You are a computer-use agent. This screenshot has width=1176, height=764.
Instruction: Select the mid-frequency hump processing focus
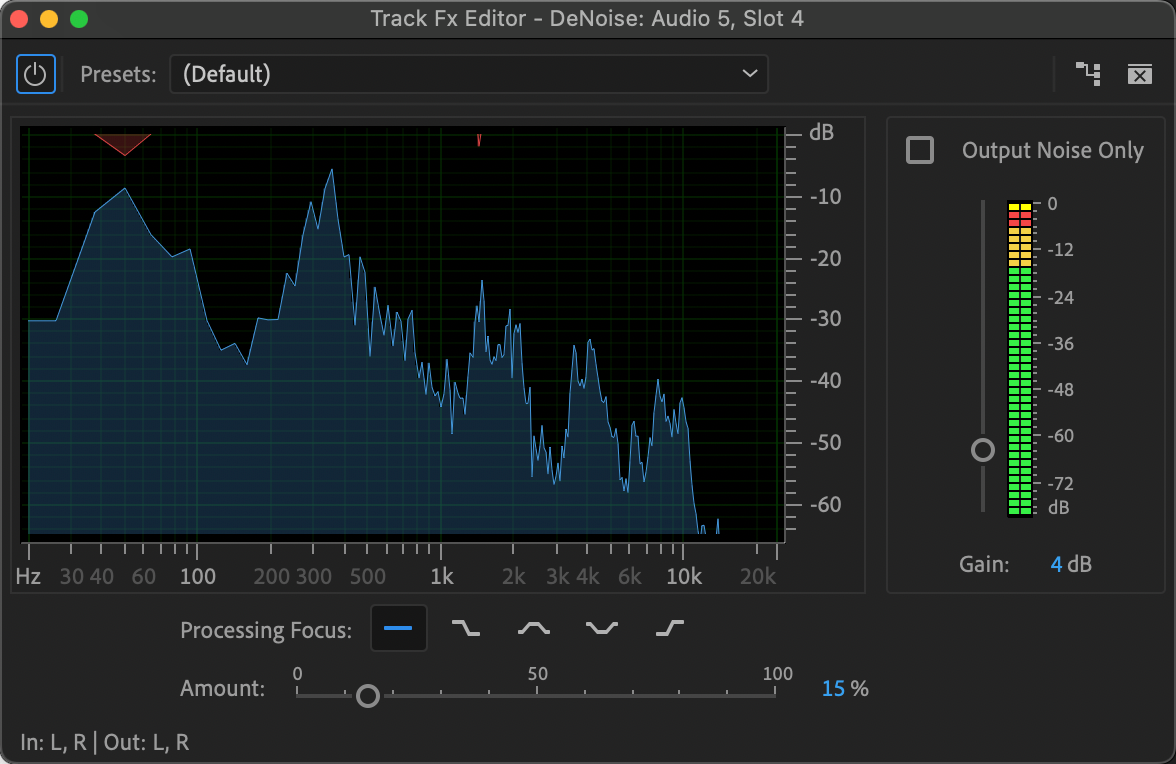point(534,628)
